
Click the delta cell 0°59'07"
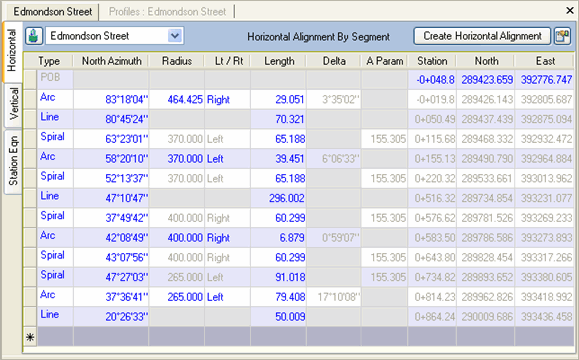(333, 238)
